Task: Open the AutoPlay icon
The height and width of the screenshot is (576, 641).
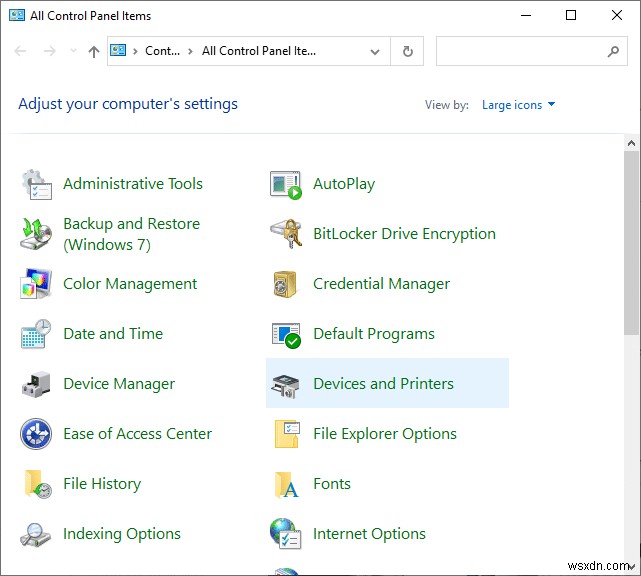Action: [286, 184]
